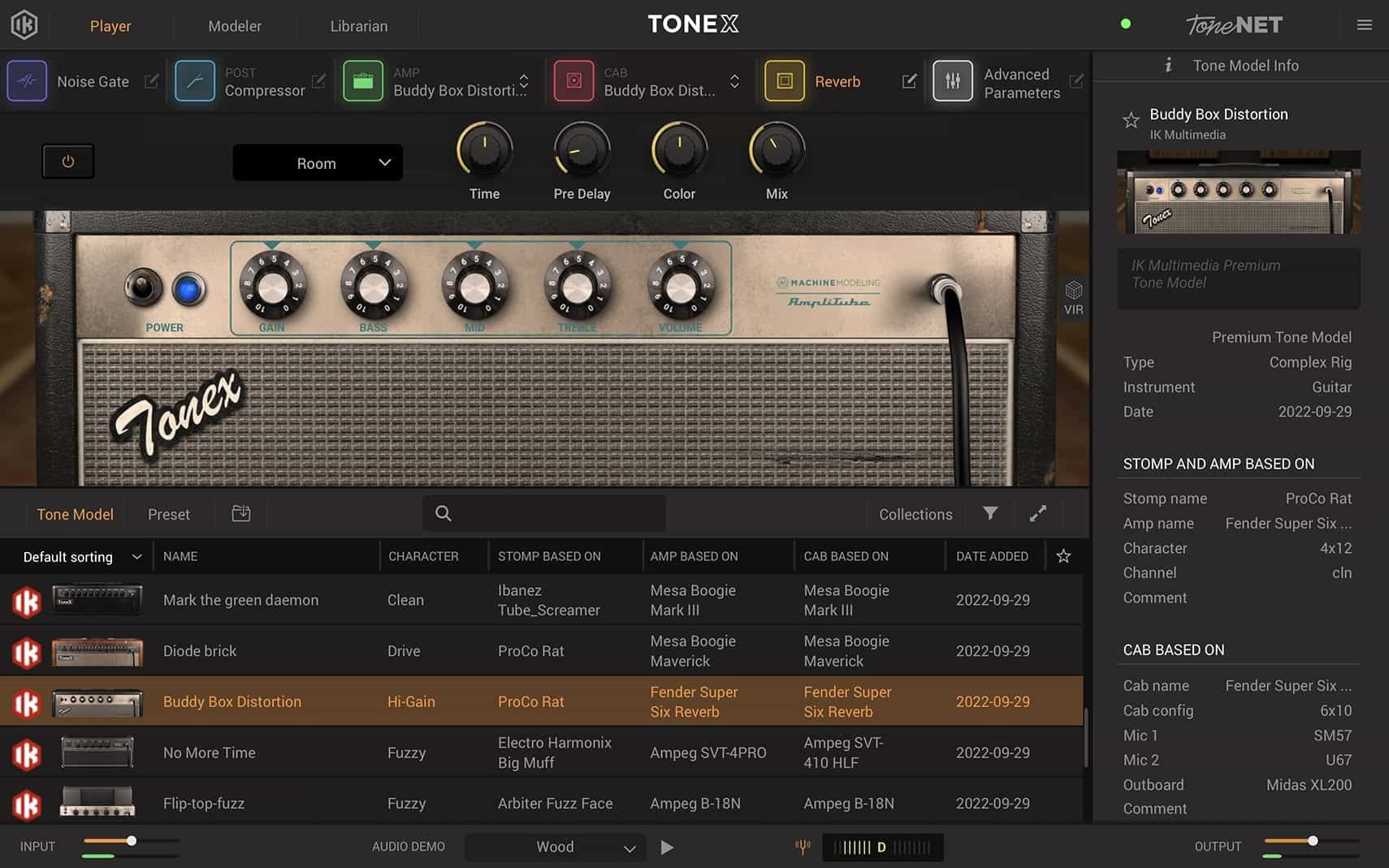Sort by the NAME column header
1389x868 pixels.
180,556
